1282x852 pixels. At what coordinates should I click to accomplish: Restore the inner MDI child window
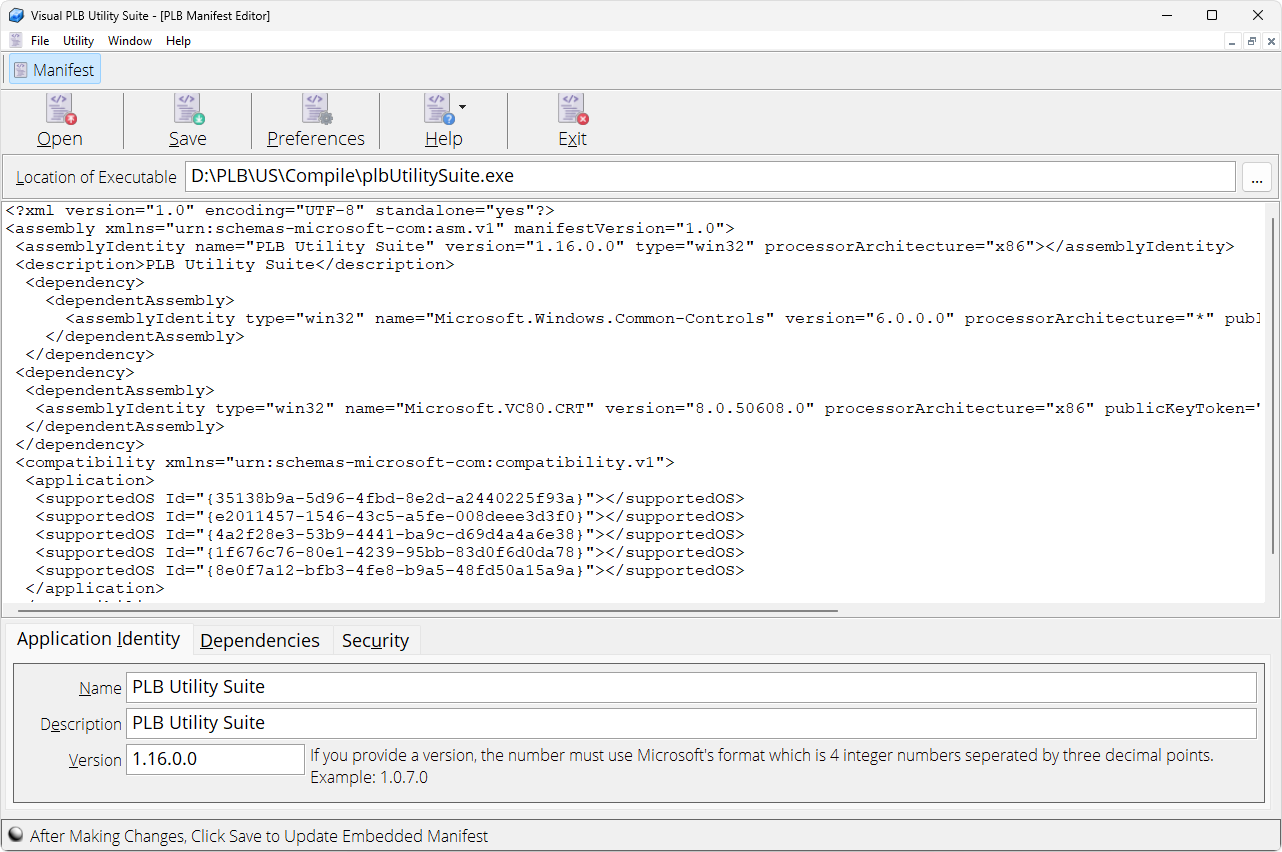pyautogui.click(x=1252, y=41)
